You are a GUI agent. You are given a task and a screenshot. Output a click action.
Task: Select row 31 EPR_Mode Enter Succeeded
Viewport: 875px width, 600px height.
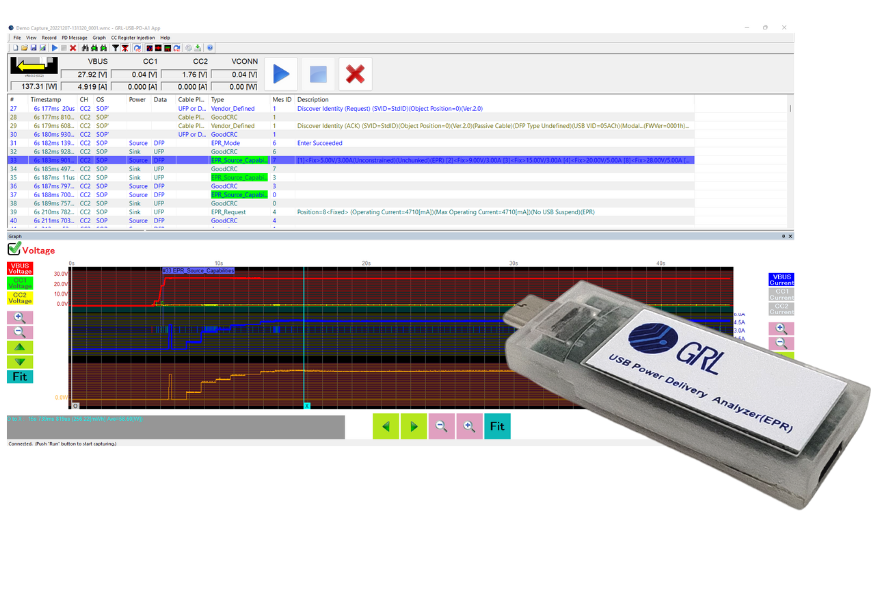coord(351,143)
